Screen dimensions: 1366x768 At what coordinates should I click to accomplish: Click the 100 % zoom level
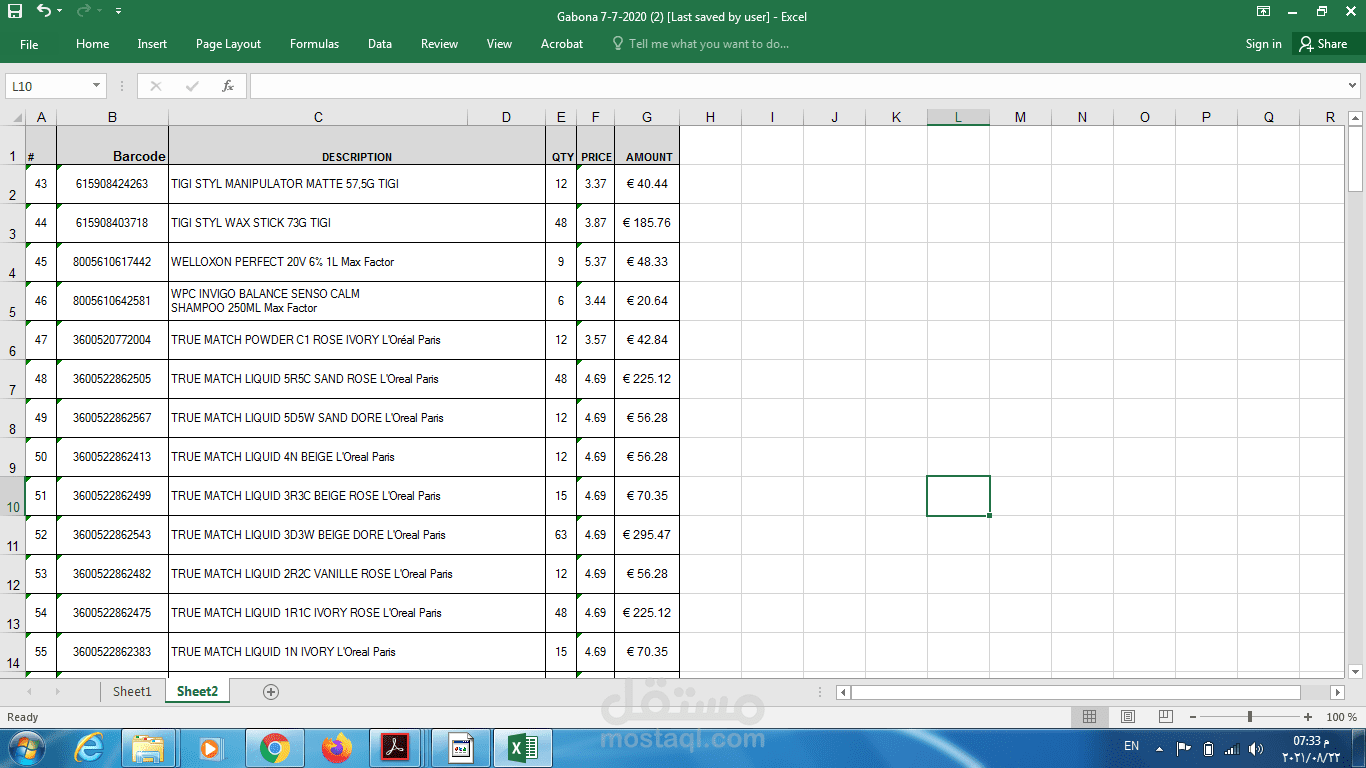point(1341,717)
